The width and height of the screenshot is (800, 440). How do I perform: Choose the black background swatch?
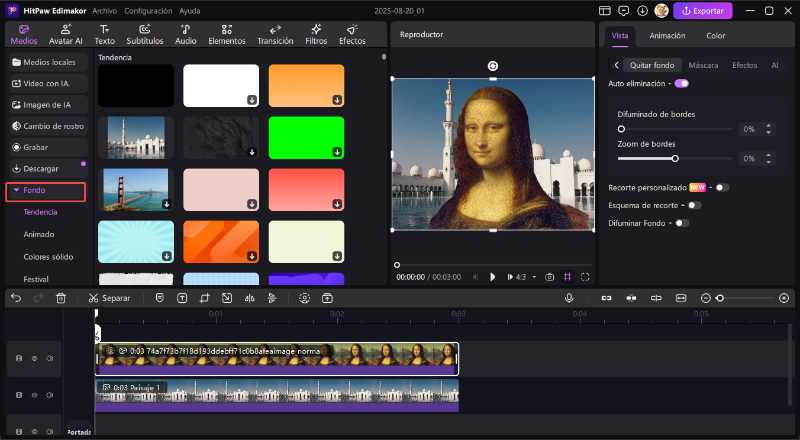[136, 85]
